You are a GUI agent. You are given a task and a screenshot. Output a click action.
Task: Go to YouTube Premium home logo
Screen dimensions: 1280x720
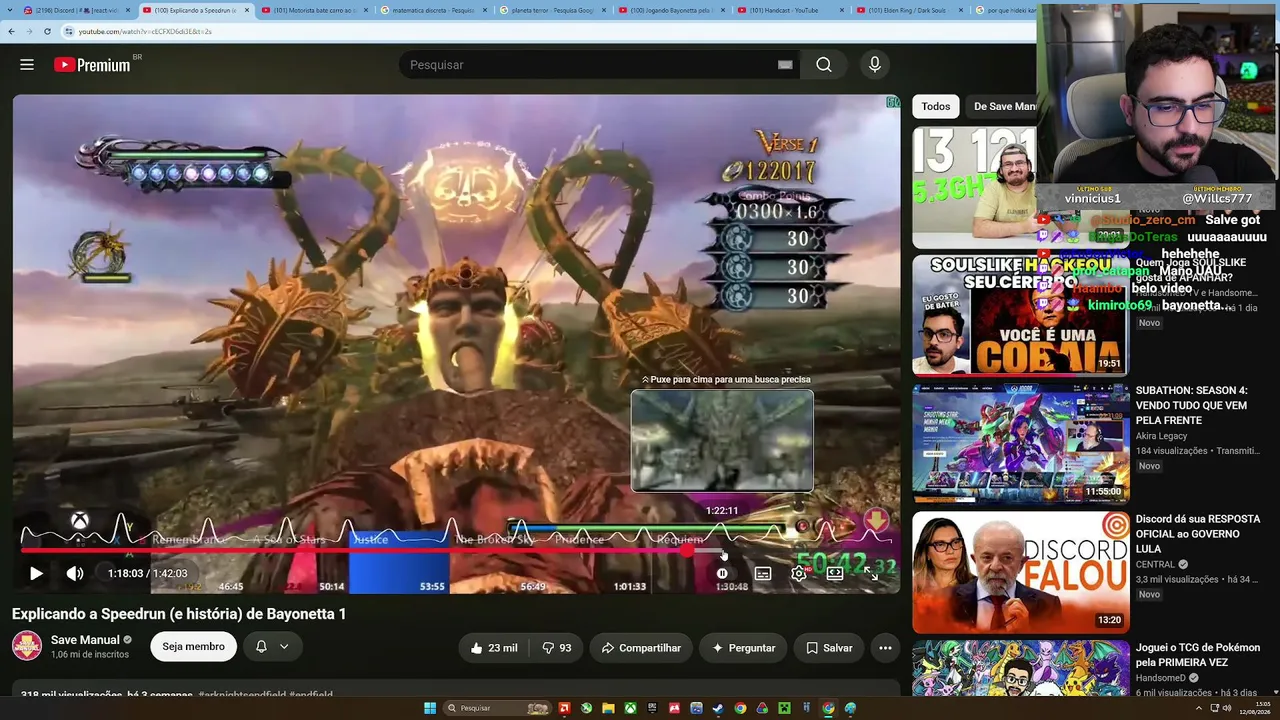coord(92,65)
